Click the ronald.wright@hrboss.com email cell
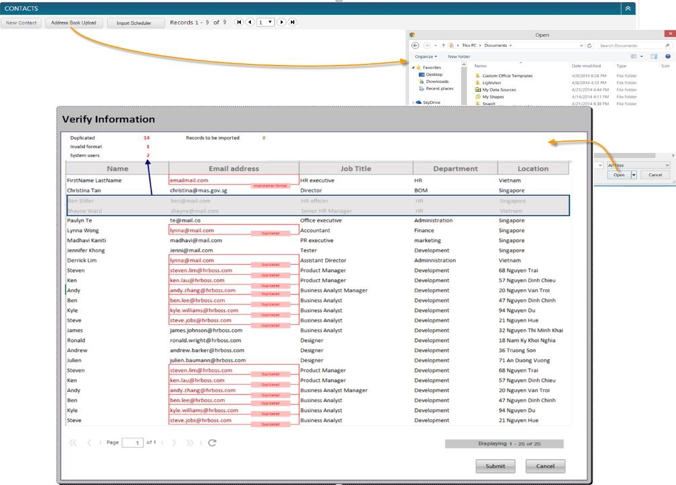 (205, 340)
